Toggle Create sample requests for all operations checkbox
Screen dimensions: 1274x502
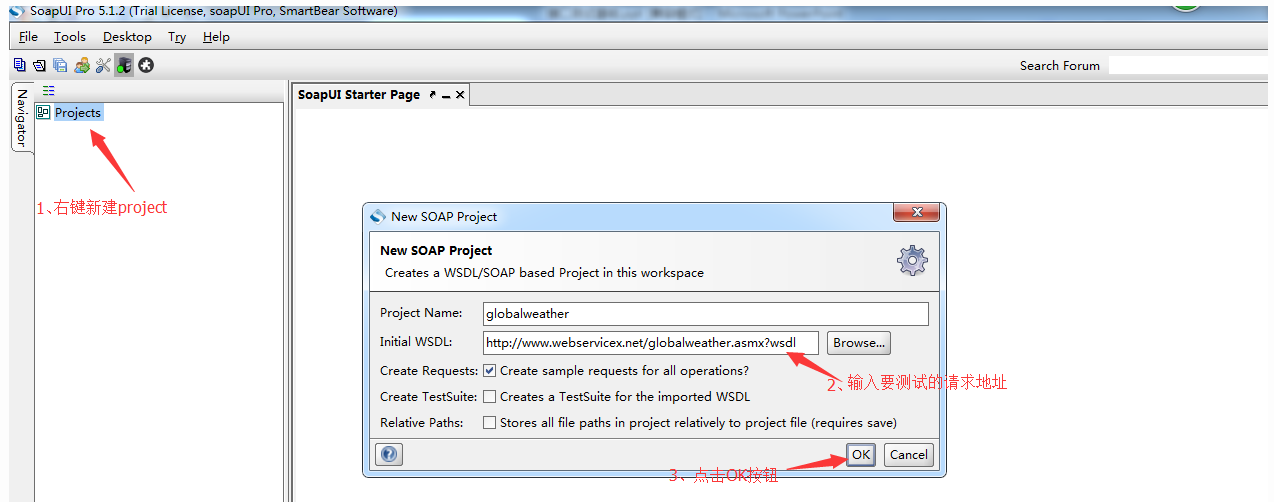pyautogui.click(x=490, y=370)
